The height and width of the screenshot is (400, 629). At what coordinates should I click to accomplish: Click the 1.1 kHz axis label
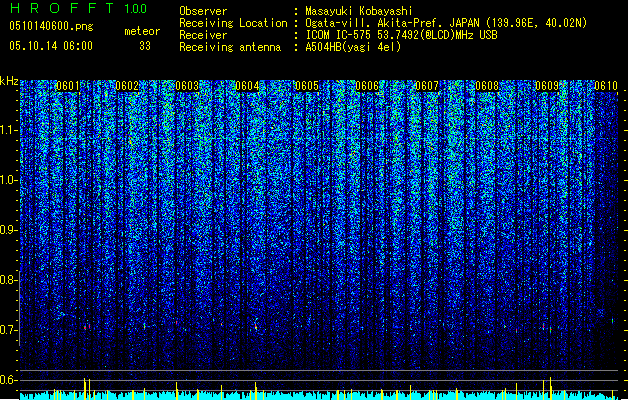pyautogui.click(x=9, y=130)
